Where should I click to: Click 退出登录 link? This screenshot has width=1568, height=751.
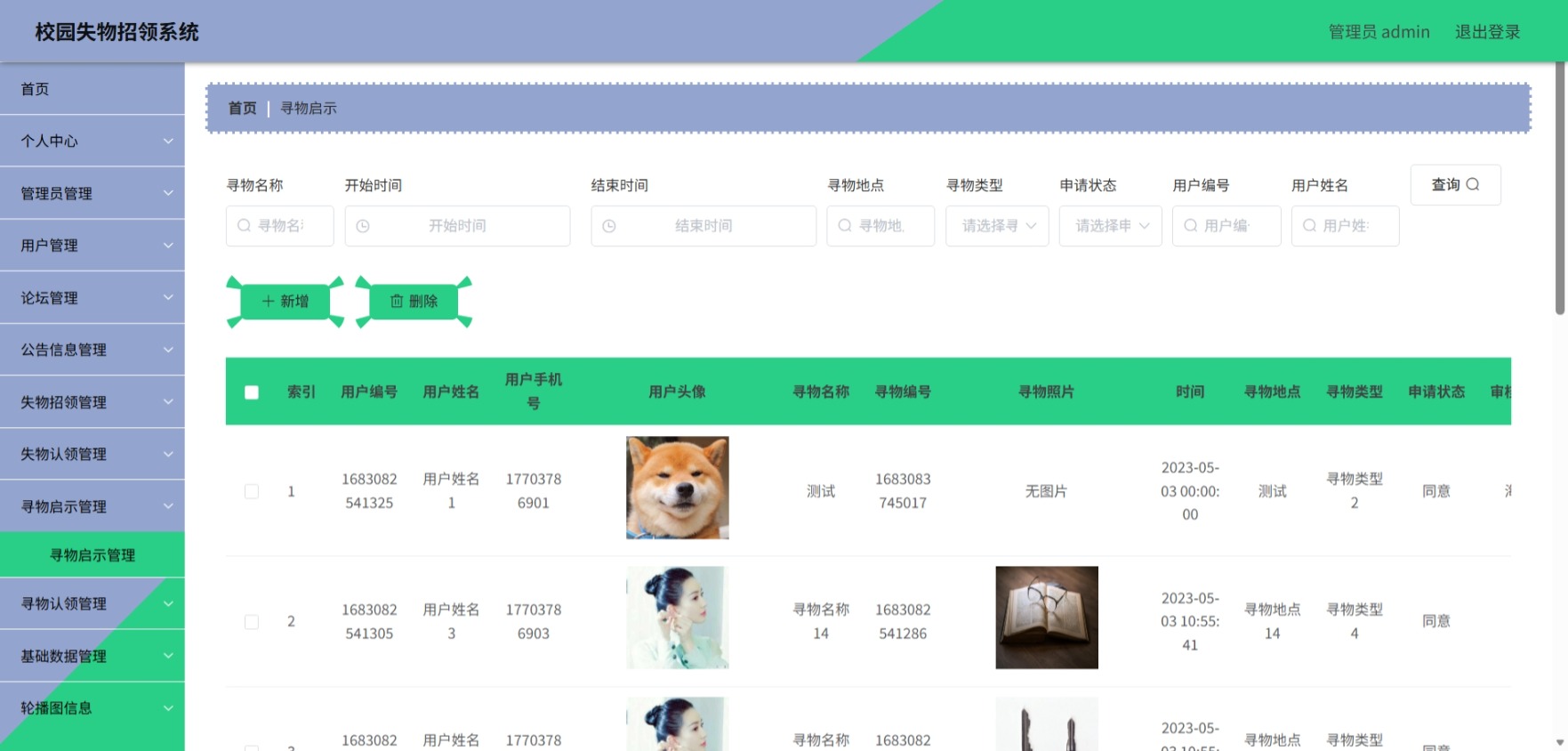(x=1487, y=32)
